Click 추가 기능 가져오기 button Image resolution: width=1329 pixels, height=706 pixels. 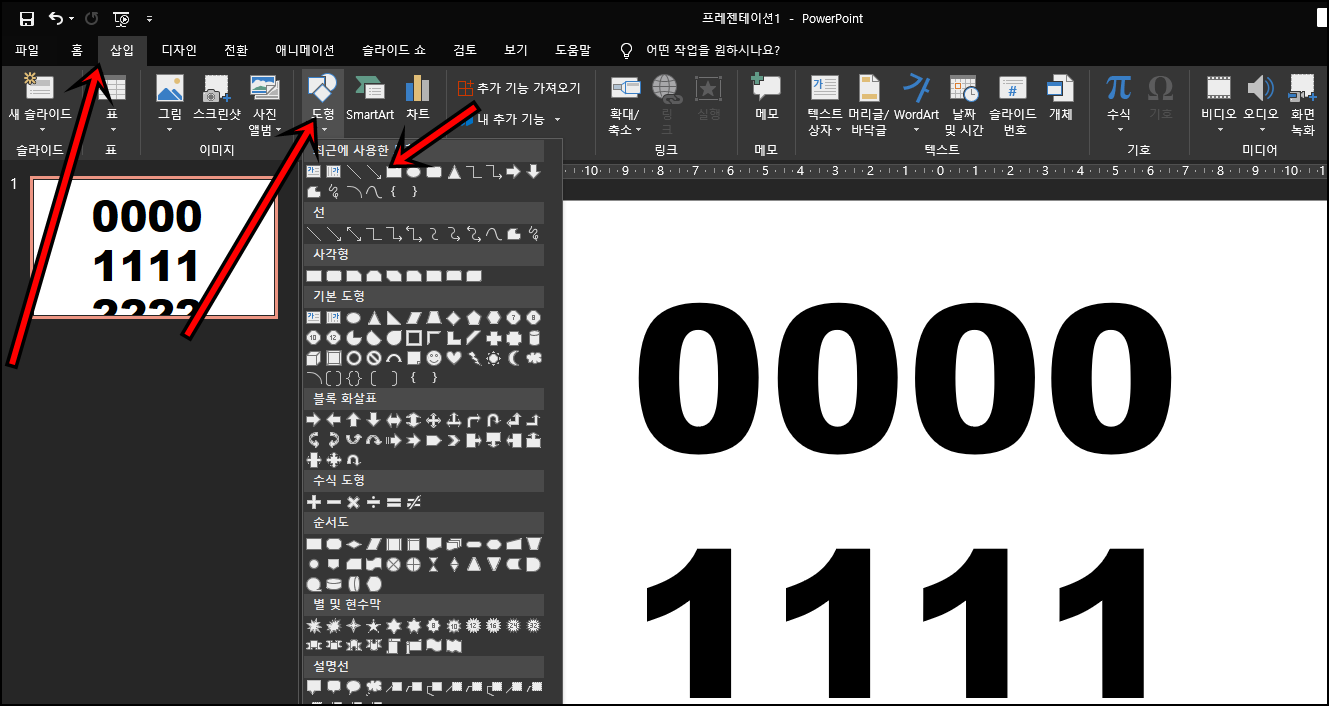click(x=519, y=88)
